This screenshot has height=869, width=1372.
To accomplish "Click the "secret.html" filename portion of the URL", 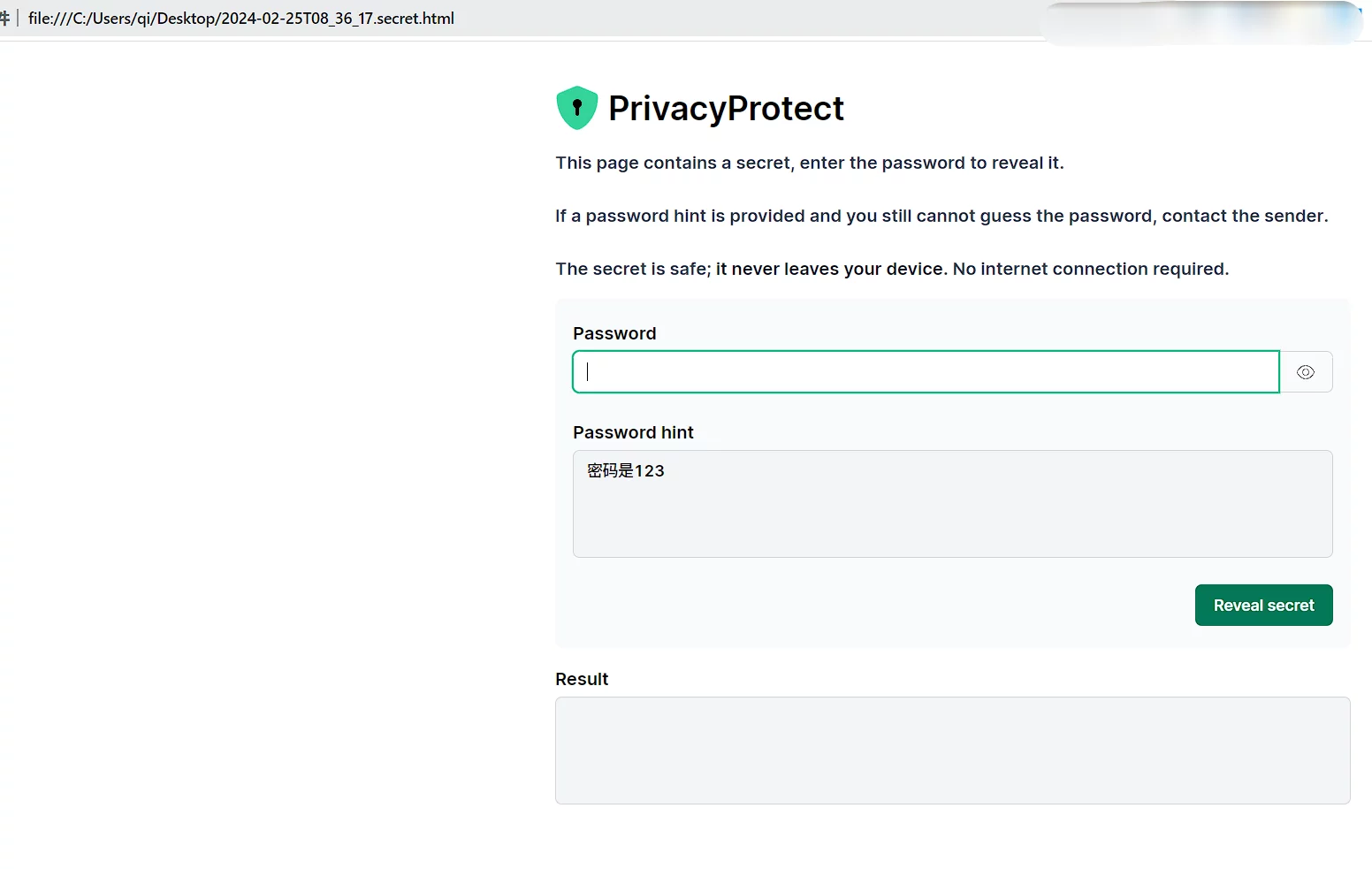I will 415,19.
